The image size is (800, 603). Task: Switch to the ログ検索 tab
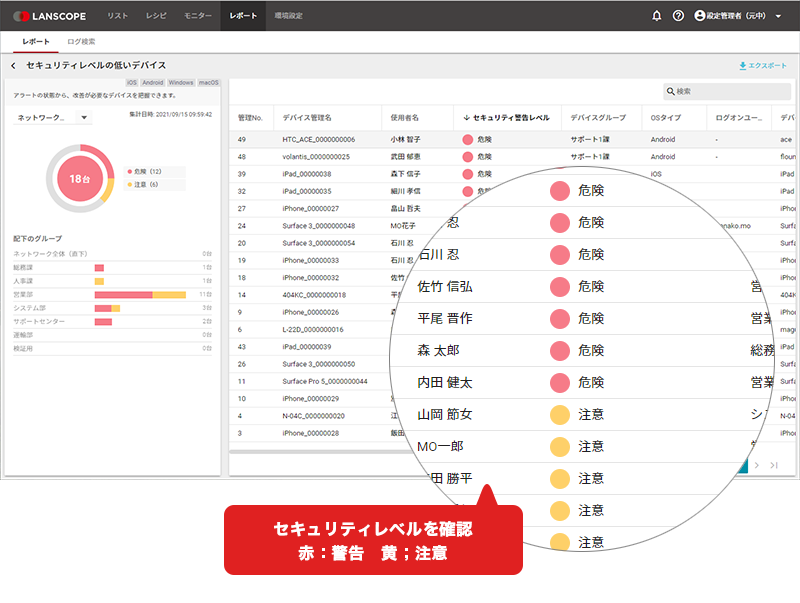pos(81,42)
